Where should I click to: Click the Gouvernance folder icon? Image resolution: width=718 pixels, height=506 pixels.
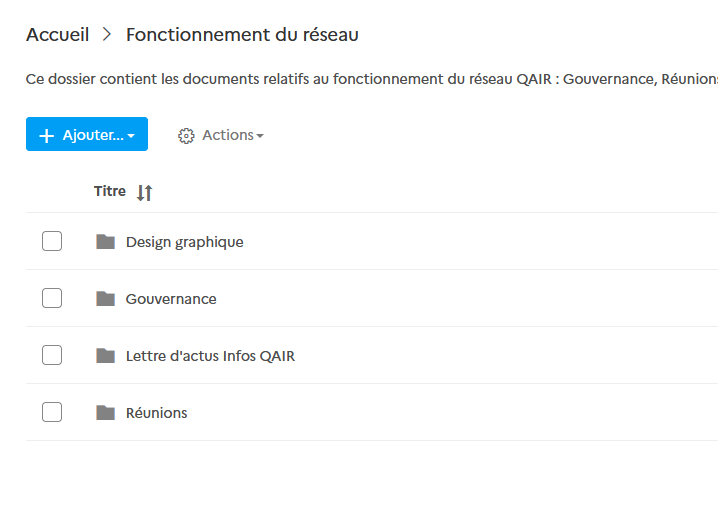point(105,298)
